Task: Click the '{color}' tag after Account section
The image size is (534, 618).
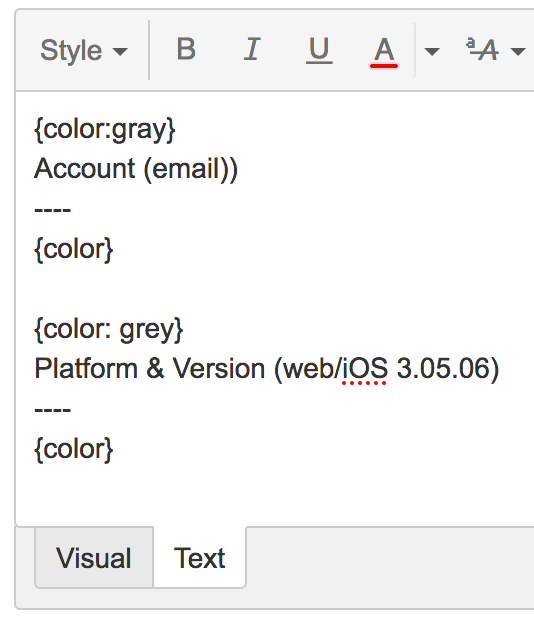Action: (x=74, y=249)
